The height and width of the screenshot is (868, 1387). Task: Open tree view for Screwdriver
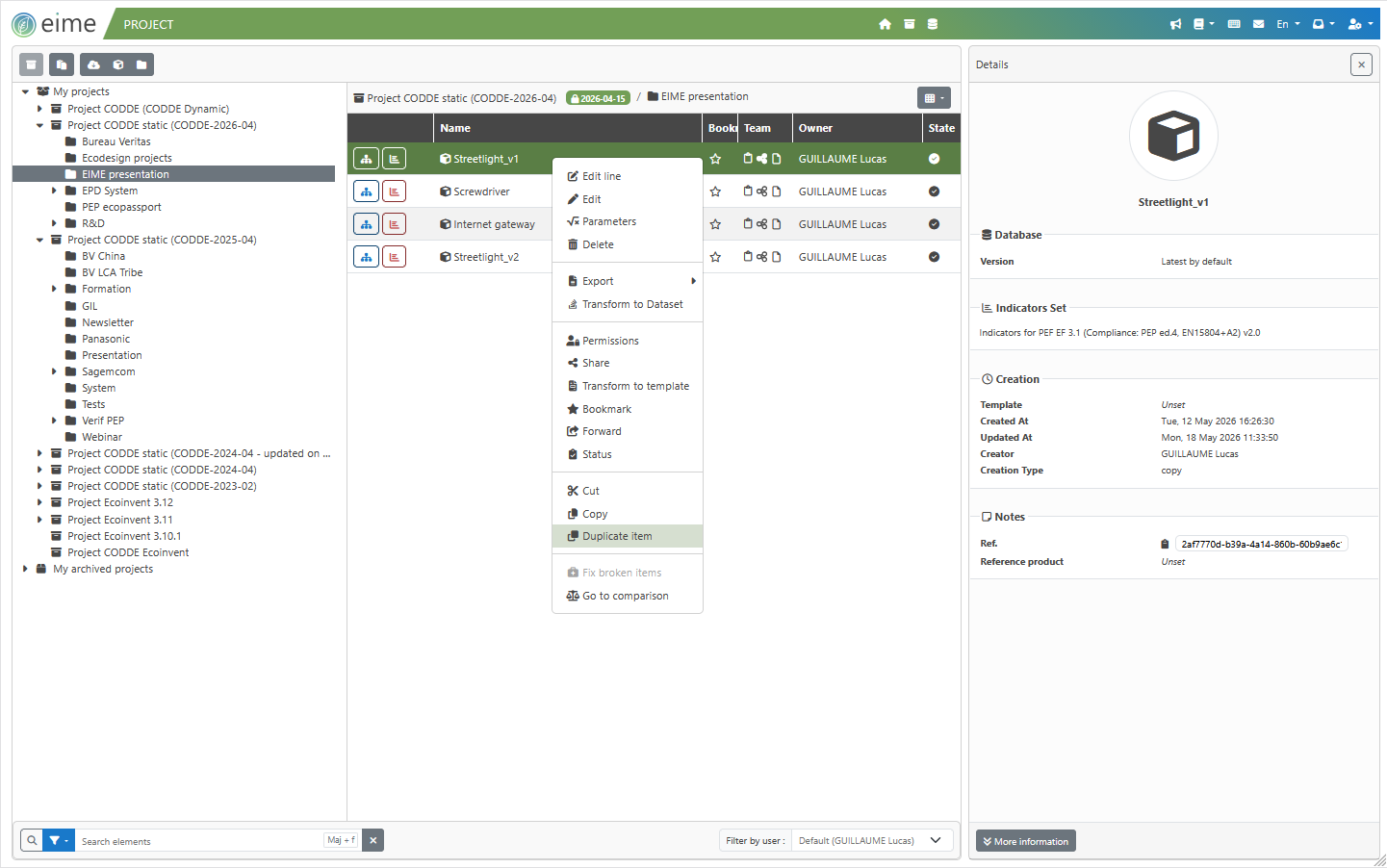tap(366, 191)
